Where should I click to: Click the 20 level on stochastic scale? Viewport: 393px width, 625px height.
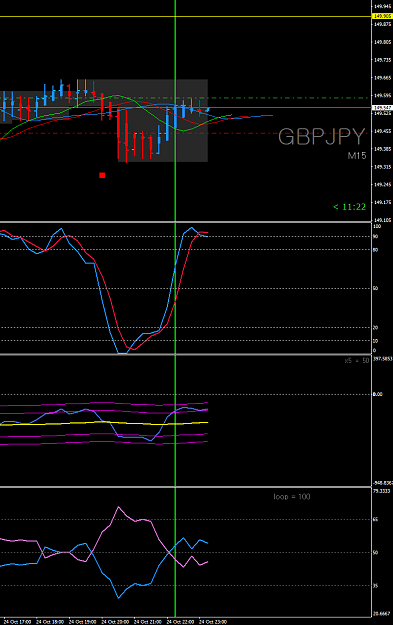click(x=375, y=328)
